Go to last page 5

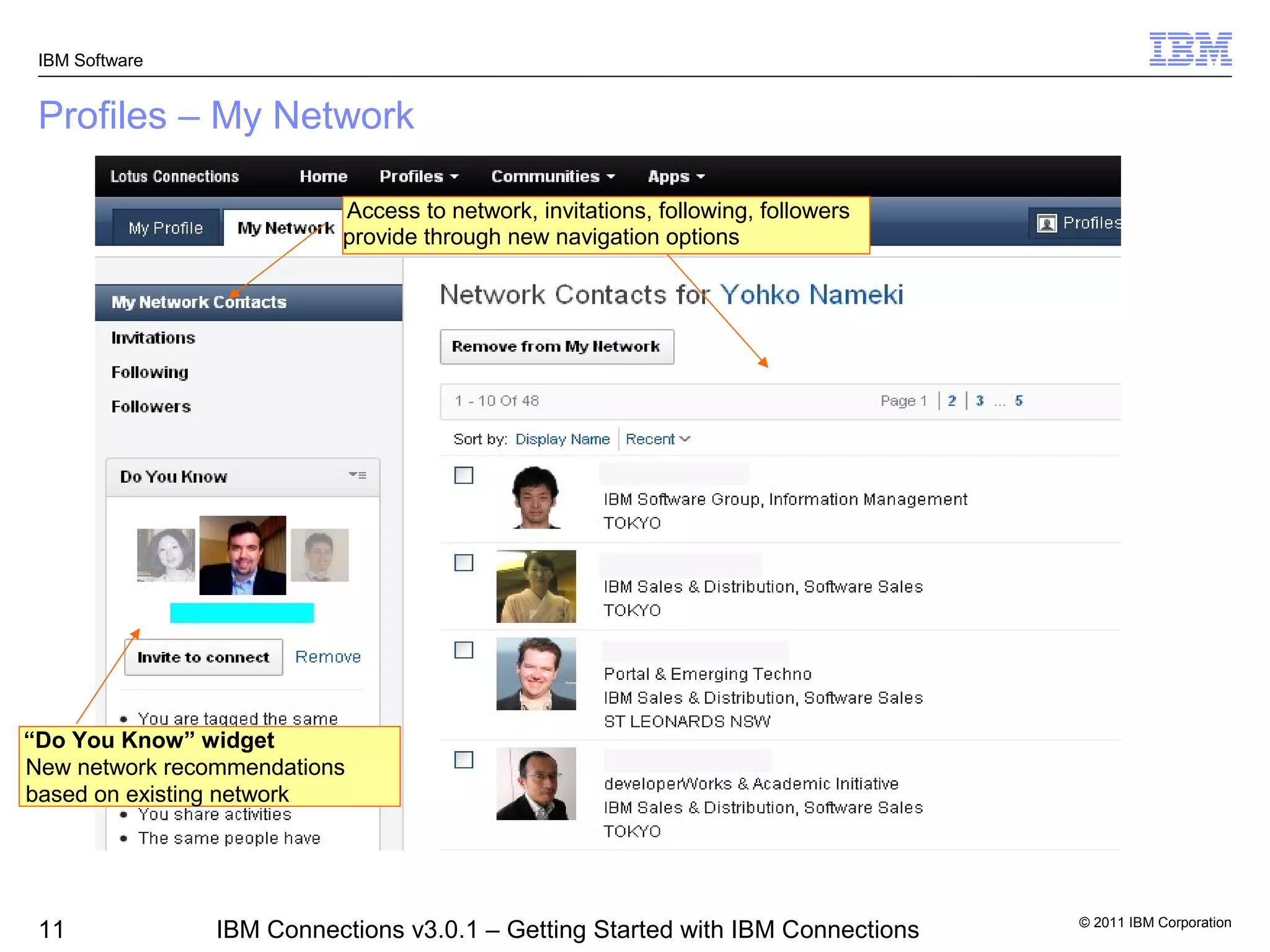(1019, 401)
